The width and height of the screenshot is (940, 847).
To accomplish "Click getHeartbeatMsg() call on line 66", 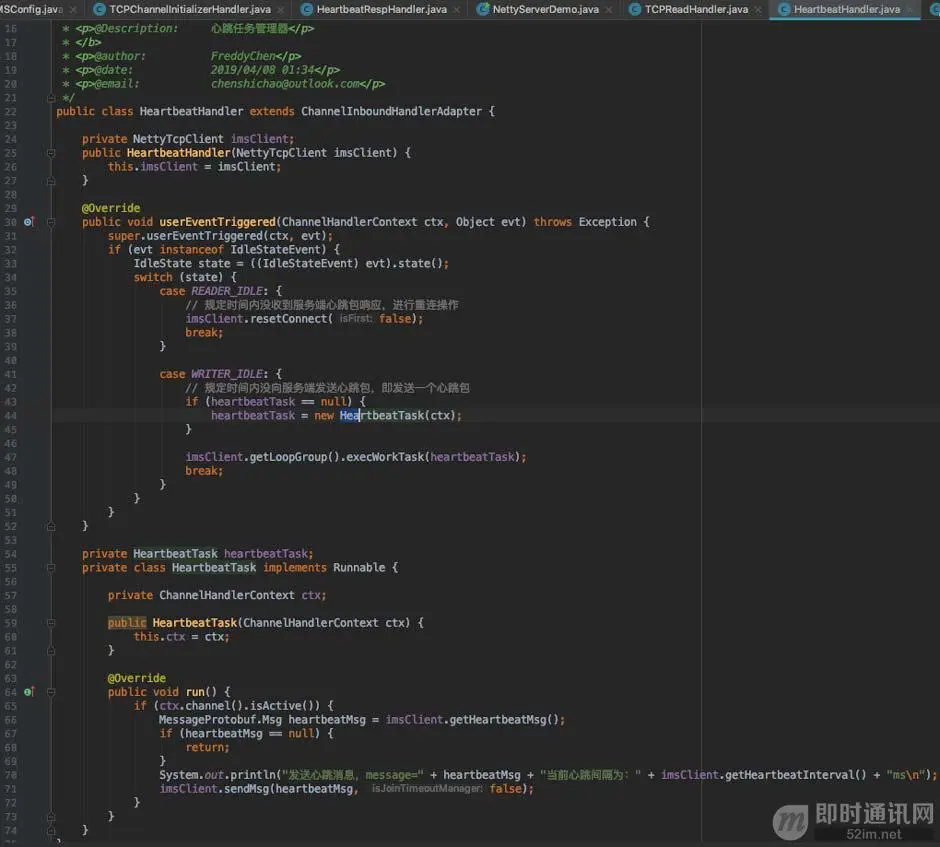I will point(503,719).
